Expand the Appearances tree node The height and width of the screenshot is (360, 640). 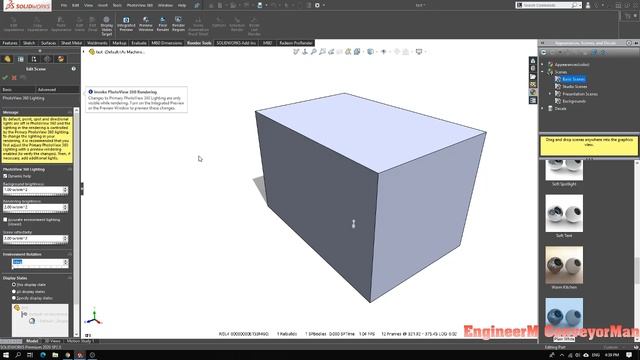coord(542,64)
